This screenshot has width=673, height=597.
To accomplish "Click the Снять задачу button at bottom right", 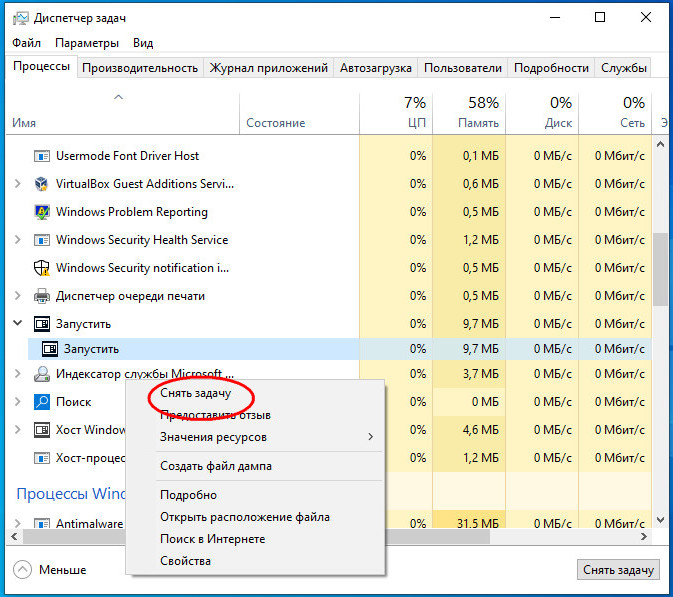I will click(618, 570).
